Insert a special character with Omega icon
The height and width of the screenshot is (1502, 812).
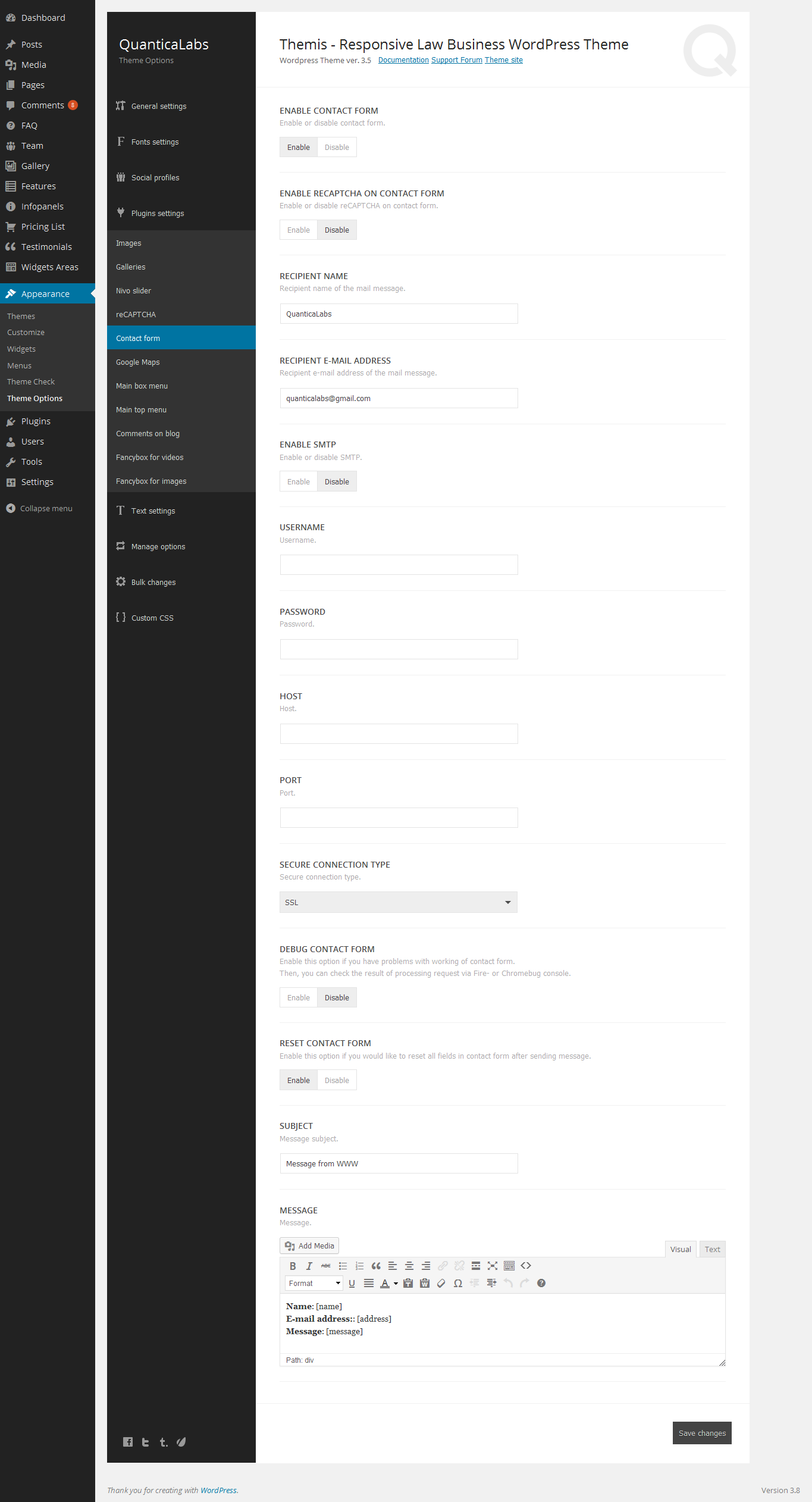click(458, 1283)
